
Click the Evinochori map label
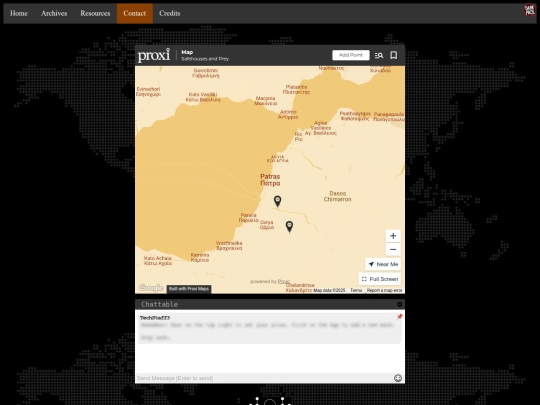[x=148, y=91]
